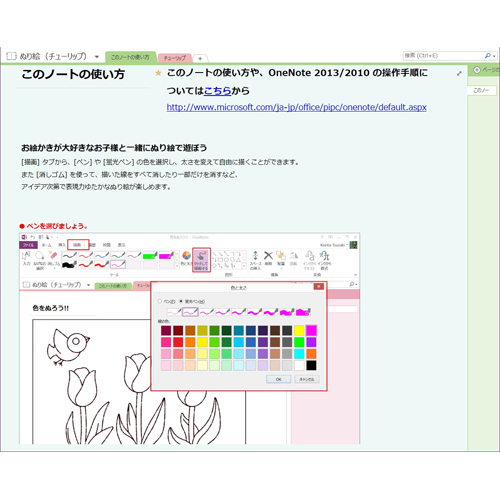Choose the thick black marker pen
Viewport: 500px width, 500px height.
coord(70,265)
